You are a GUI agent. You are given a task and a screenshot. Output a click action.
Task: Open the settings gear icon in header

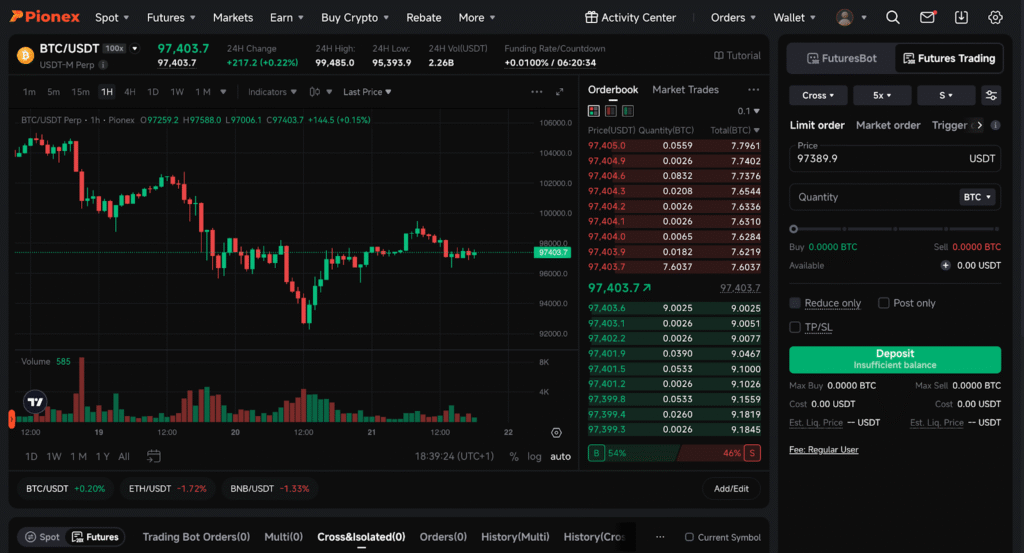(995, 18)
